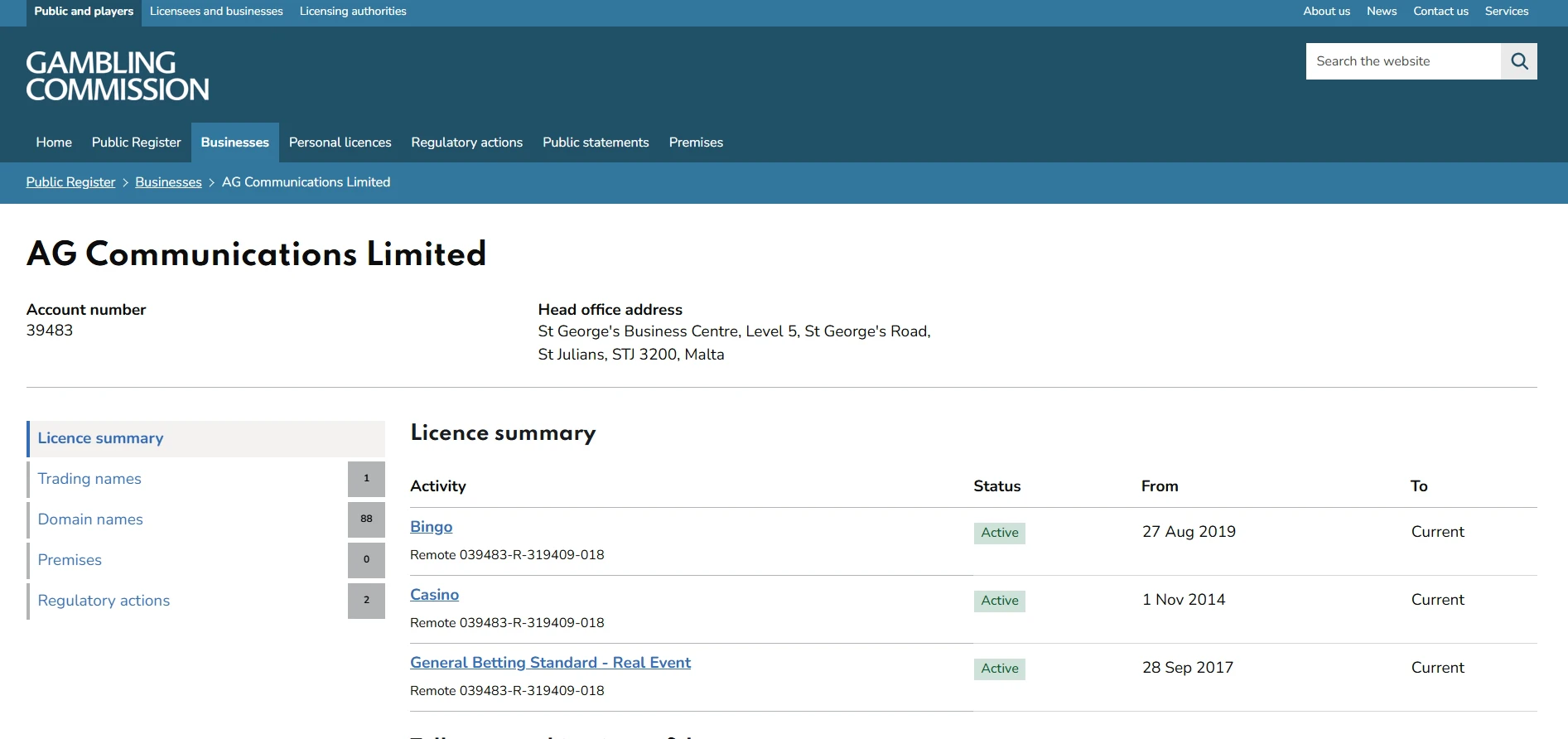Open the About us link
Screen dimensions: 1568x739
click(x=1326, y=12)
